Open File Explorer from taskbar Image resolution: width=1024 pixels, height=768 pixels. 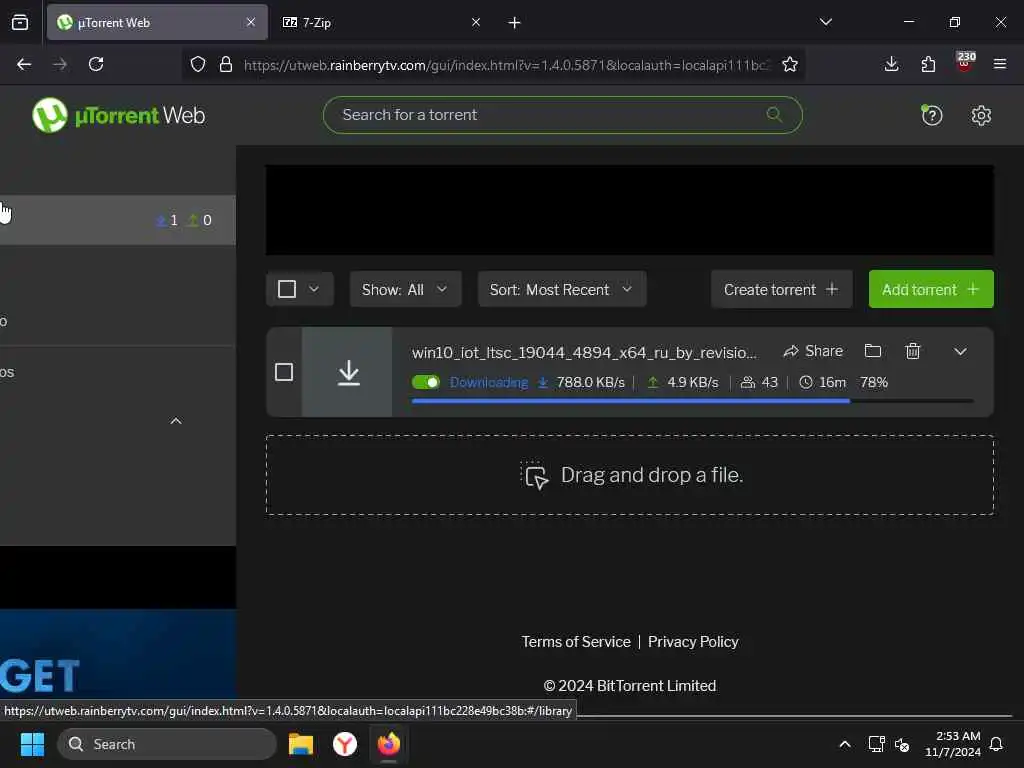[300, 744]
